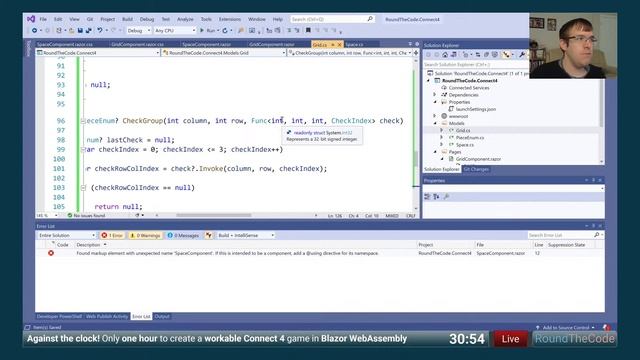Switch to the Space.cs editor tab
640x360 pixels.
pyautogui.click(x=354, y=44)
